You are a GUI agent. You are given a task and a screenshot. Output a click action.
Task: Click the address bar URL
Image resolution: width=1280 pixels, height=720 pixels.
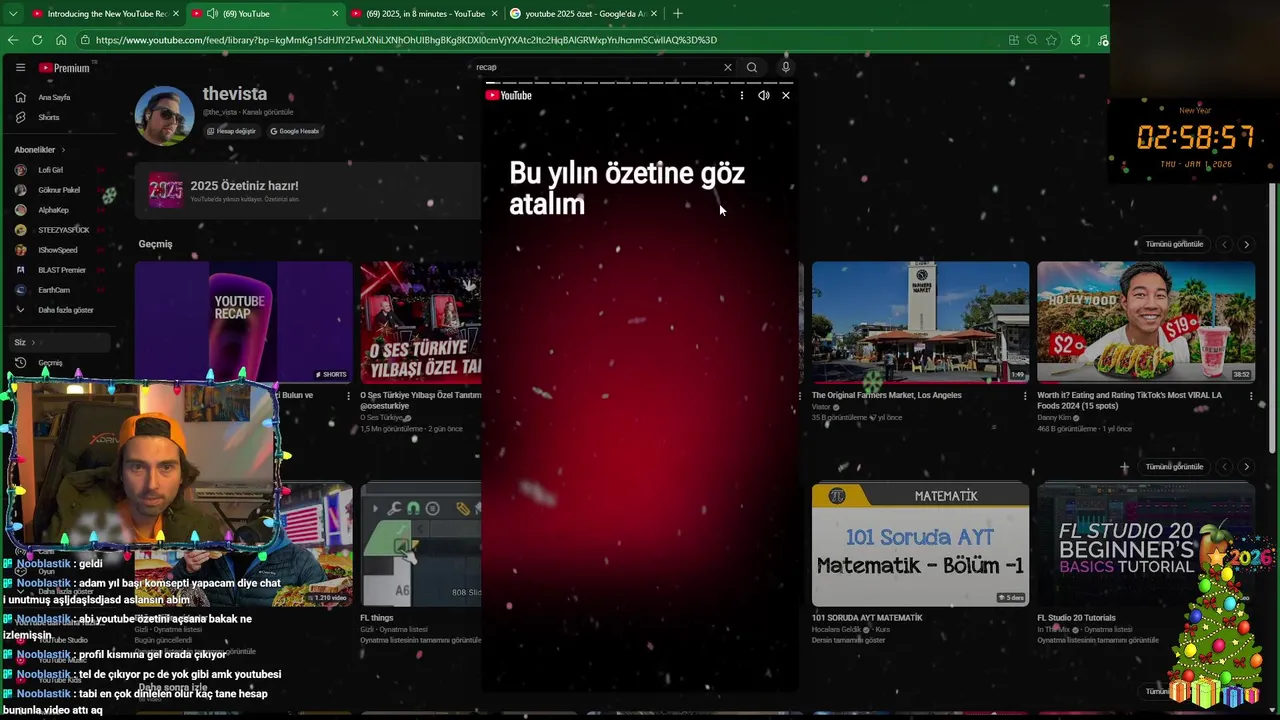tap(406, 40)
